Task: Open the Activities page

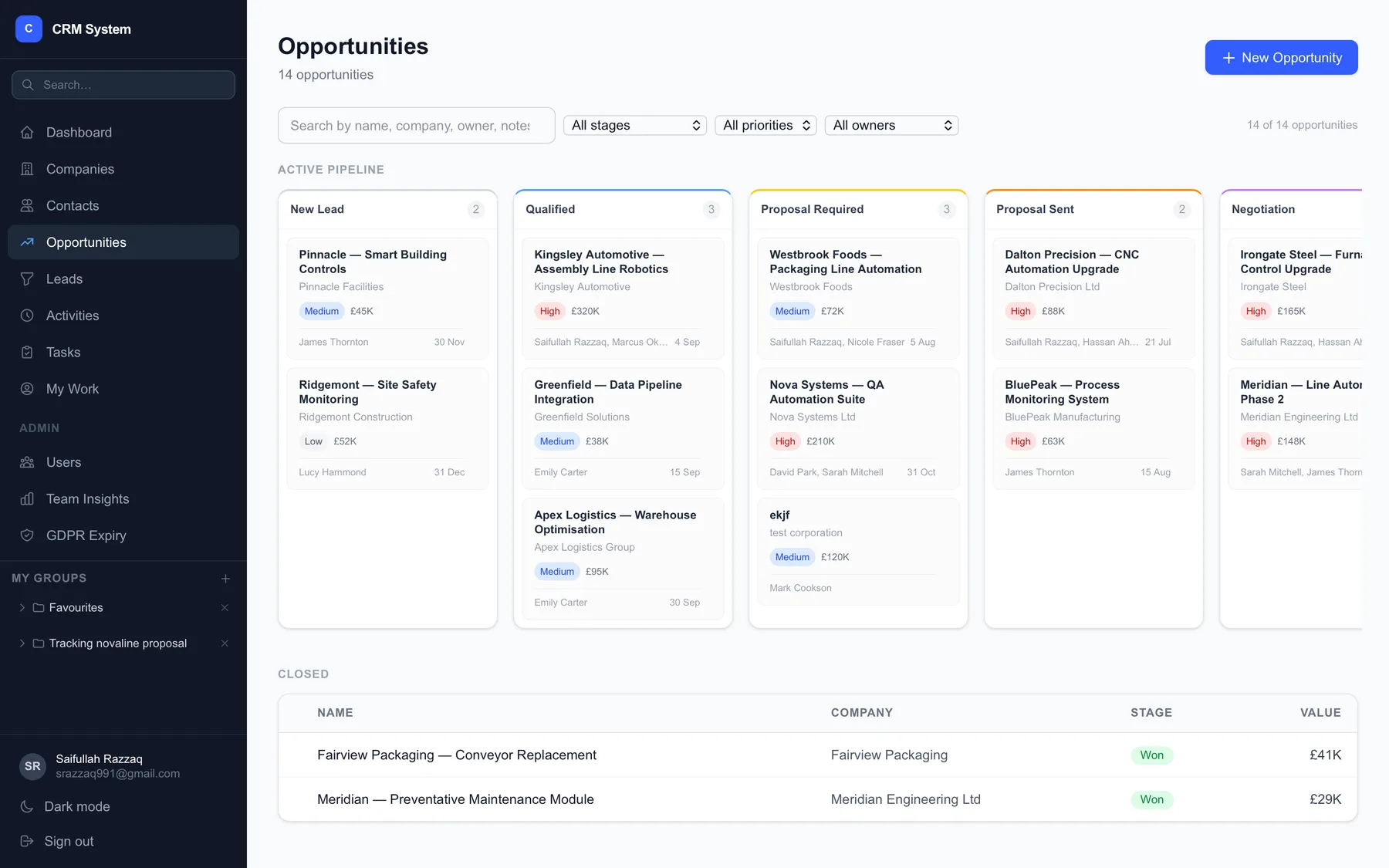Action: tap(123, 316)
